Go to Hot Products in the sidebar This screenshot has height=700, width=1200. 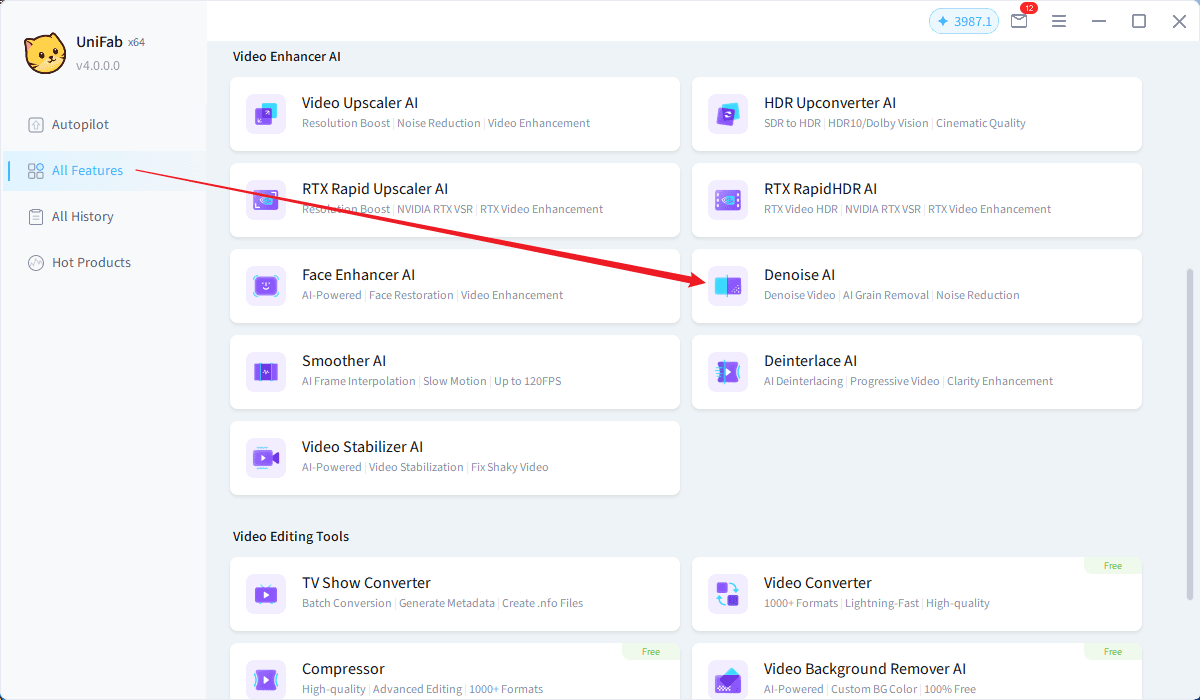coord(89,262)
